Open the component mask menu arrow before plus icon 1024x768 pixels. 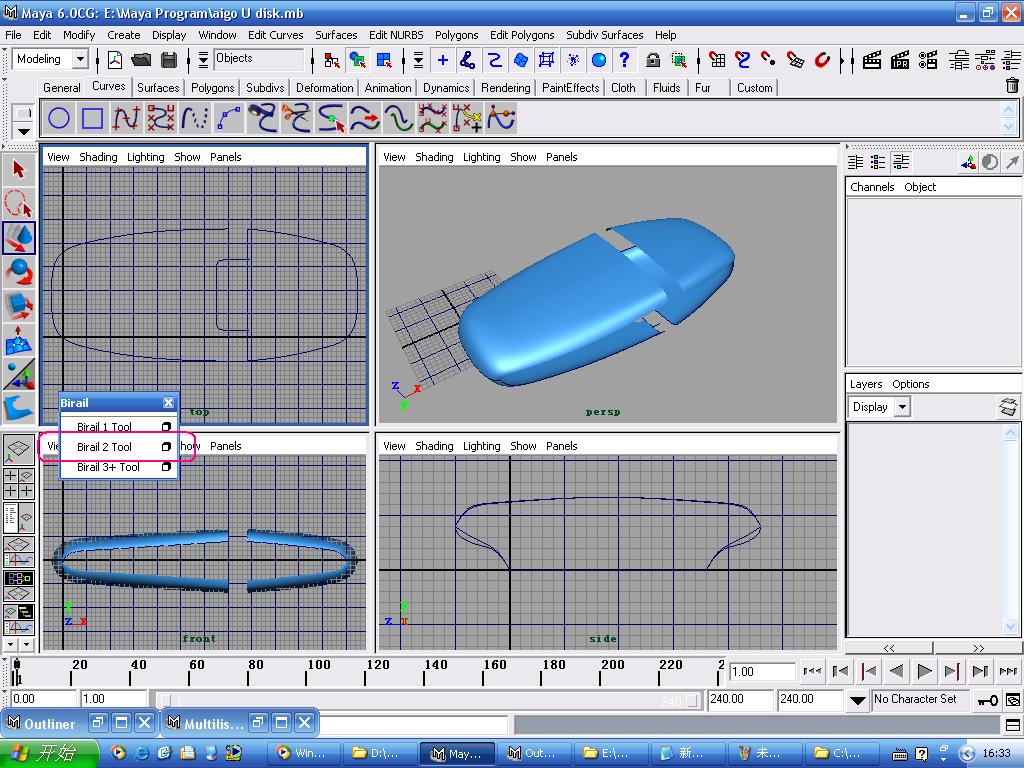coord(418,60)
